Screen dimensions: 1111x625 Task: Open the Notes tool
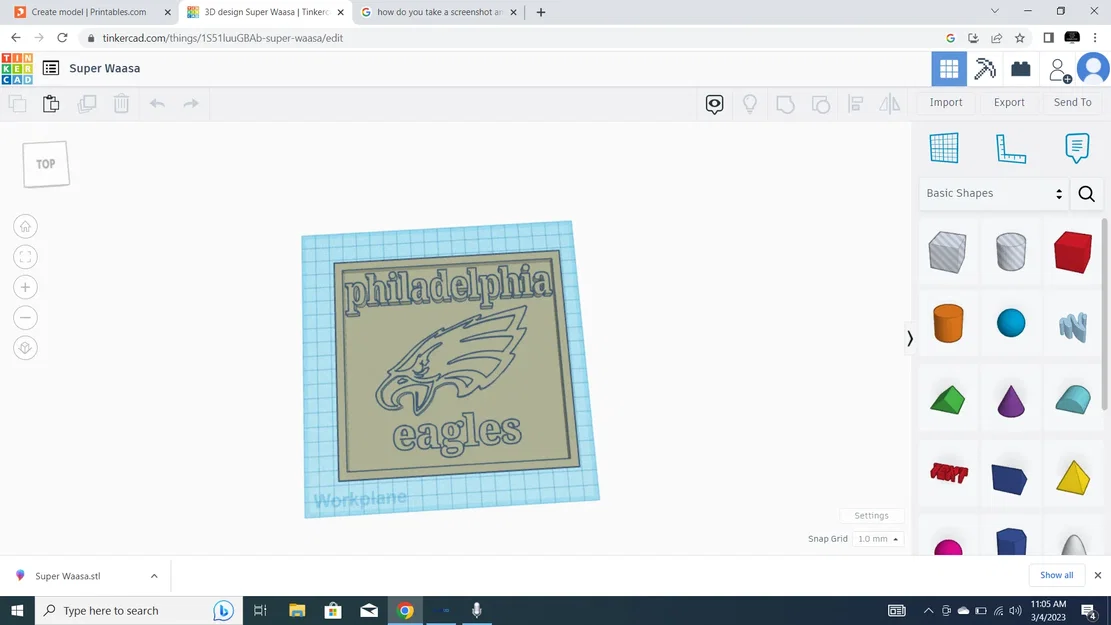tap(1077, 148)
